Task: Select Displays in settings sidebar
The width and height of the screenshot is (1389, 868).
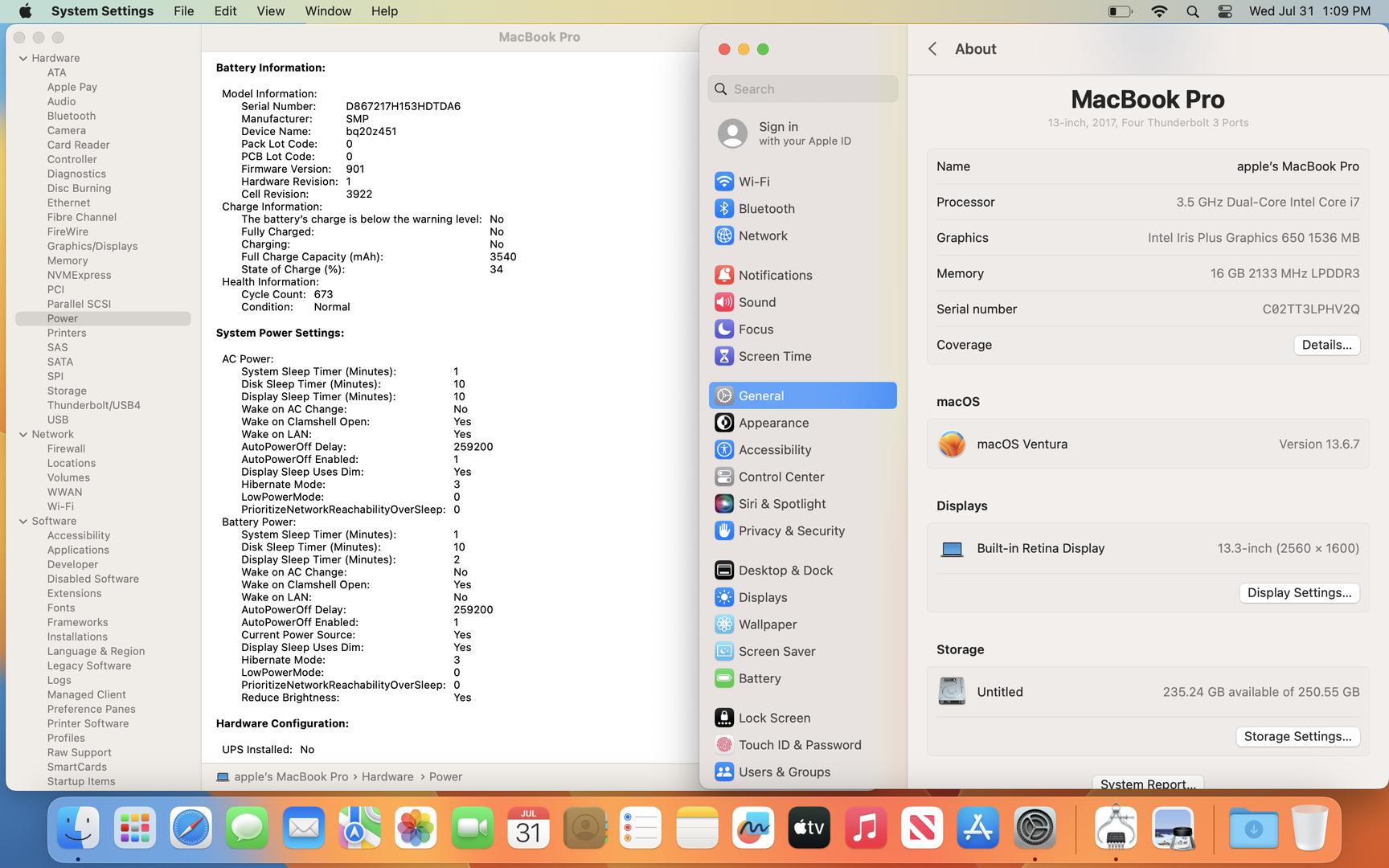Action: tap(802, 597)
